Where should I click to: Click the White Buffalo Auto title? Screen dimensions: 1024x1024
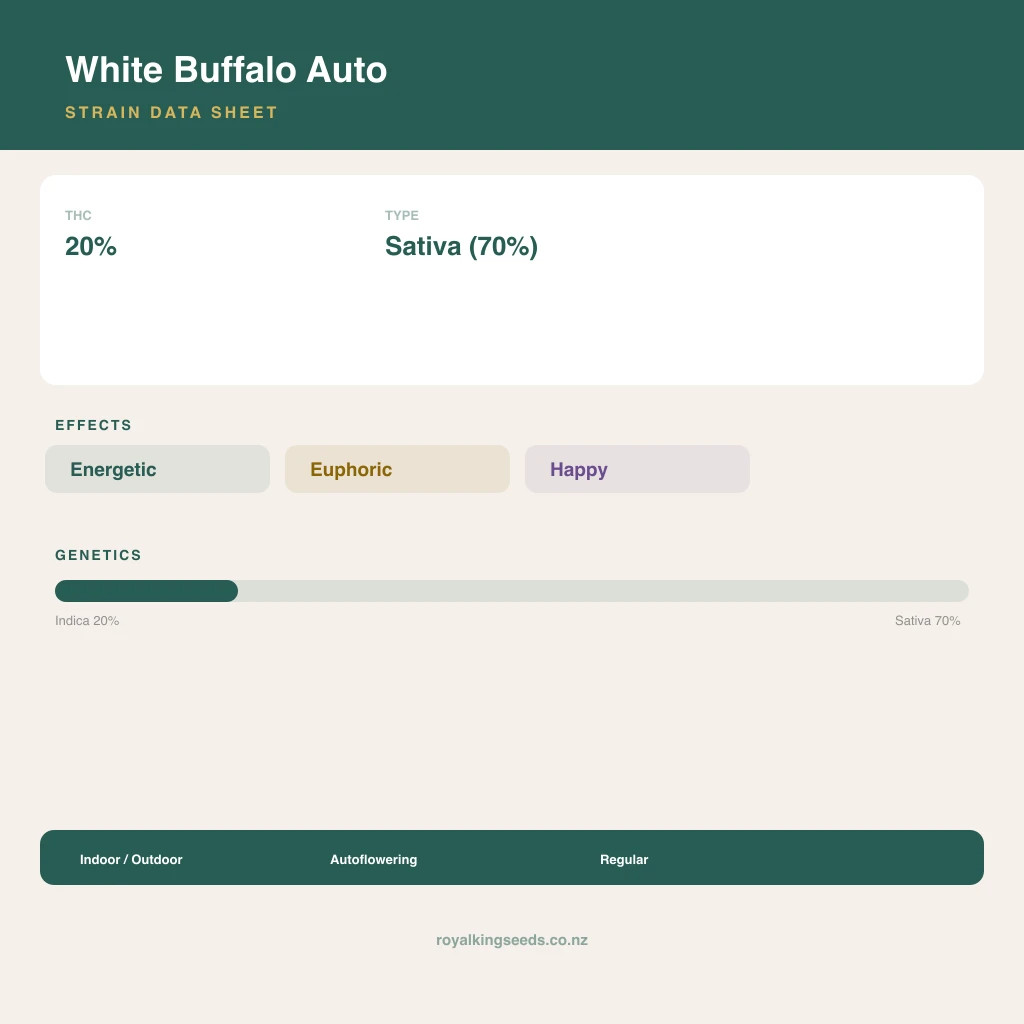(226, 69)
